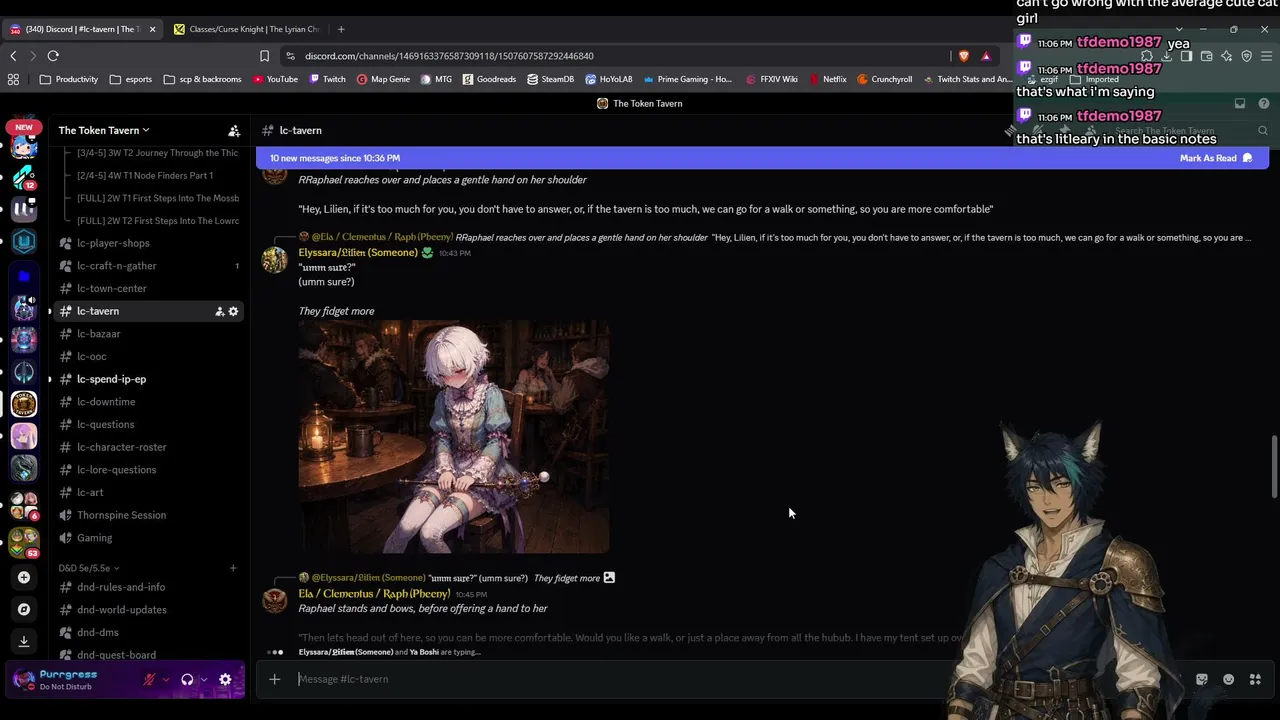
Task: Open Discover servers compass icon
Action: tap(24, 609)
